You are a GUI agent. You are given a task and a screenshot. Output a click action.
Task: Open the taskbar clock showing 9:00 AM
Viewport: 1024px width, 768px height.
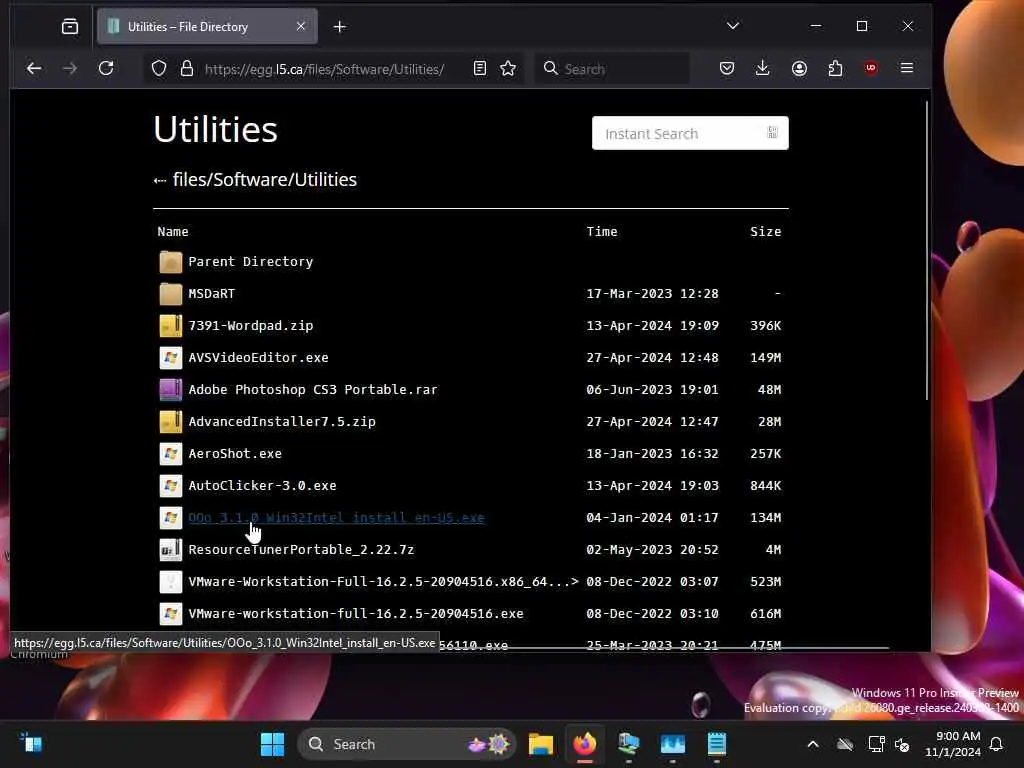coord(953,744)
